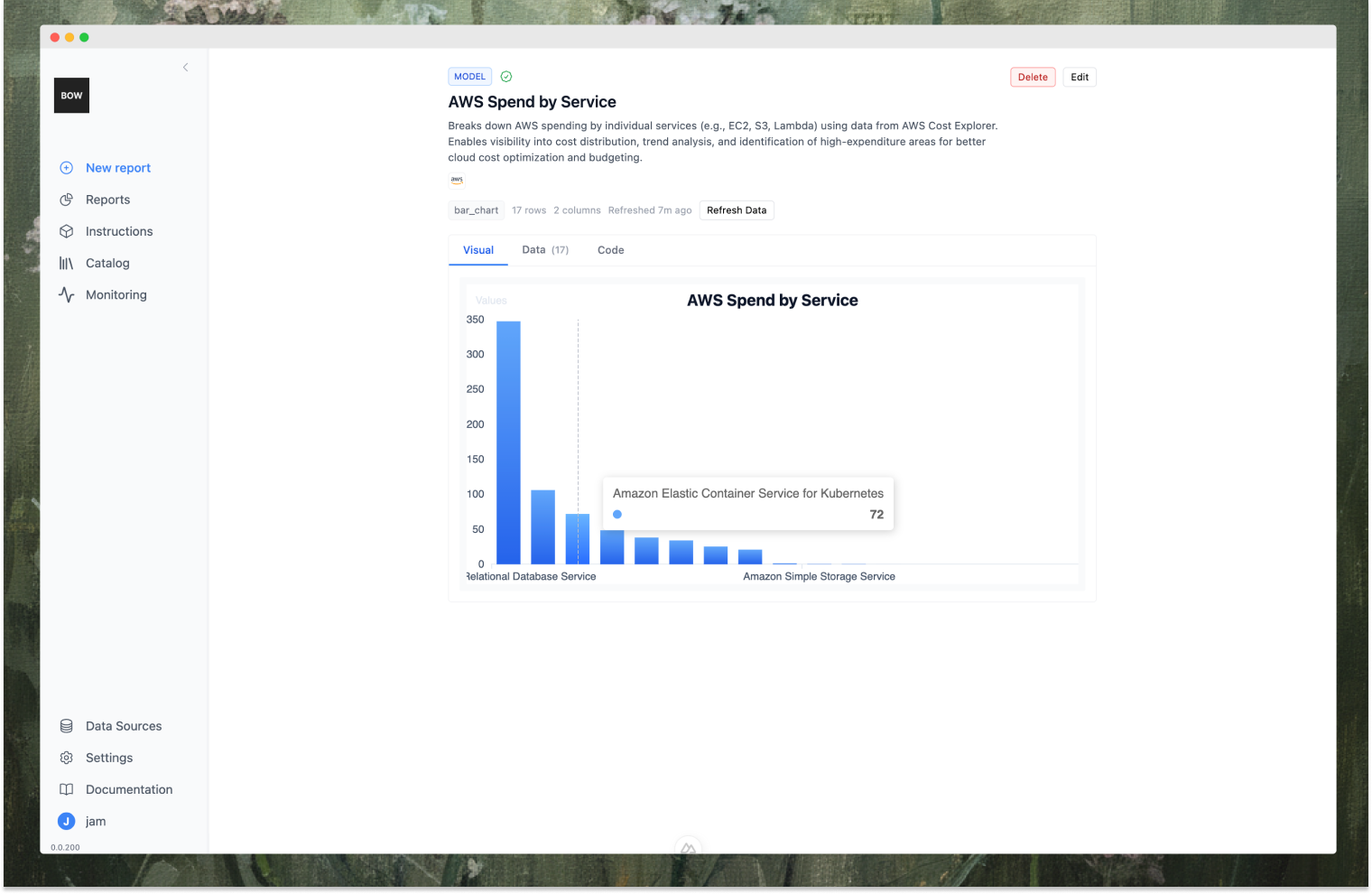Click the blue tooltip series dot

coord(617,515)
